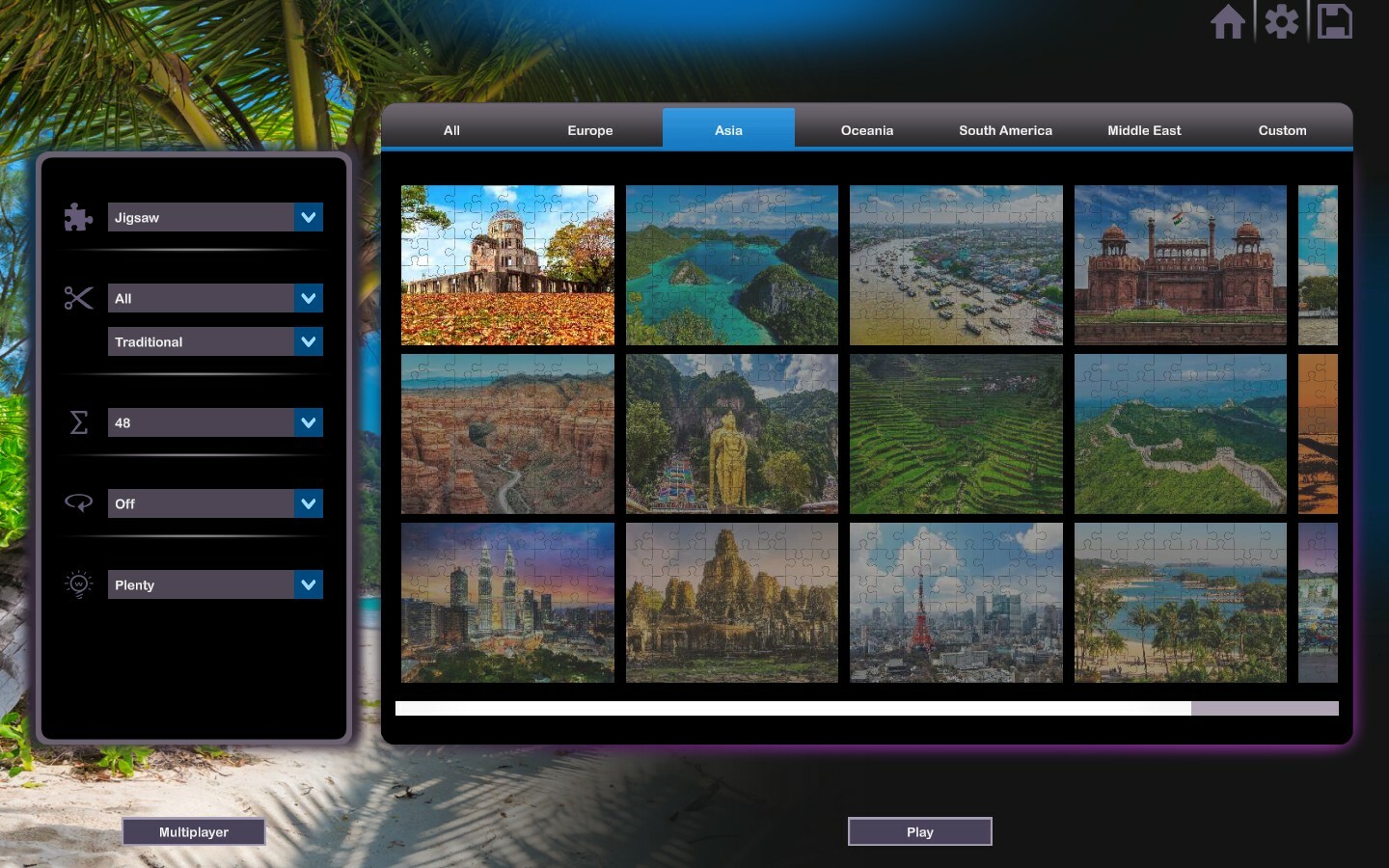The image size is (1389, 868).
Task: Click the scissors cut style icon
Action: tap(77, 298)
